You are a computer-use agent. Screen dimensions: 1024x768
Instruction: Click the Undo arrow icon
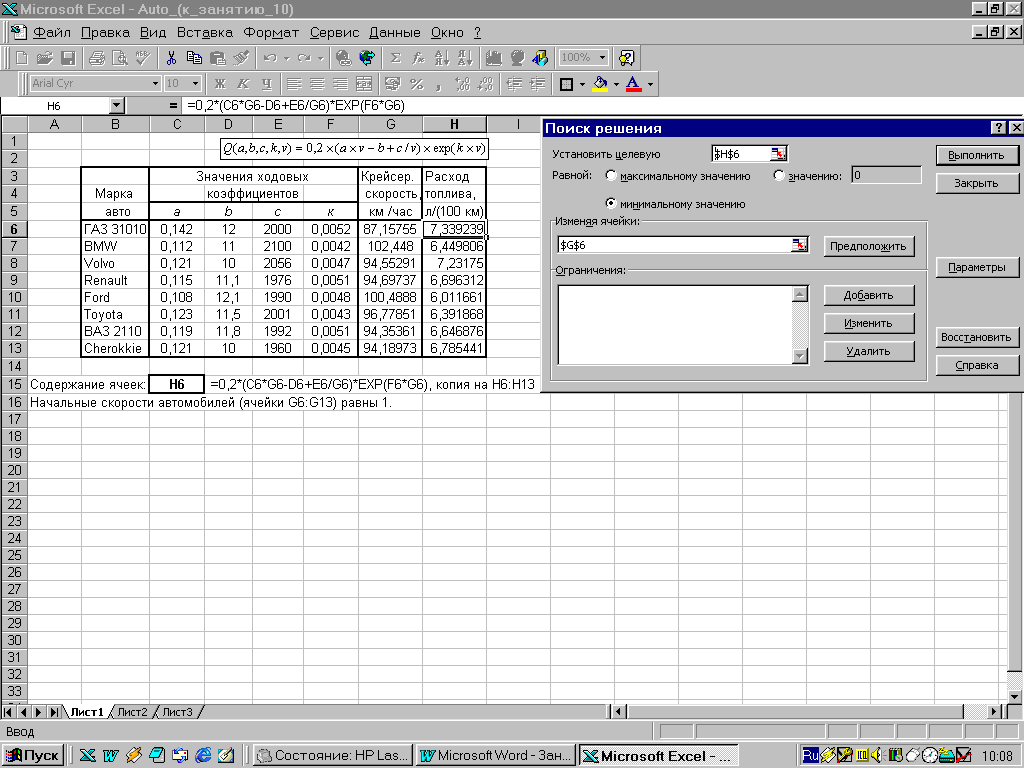point(270,58)
